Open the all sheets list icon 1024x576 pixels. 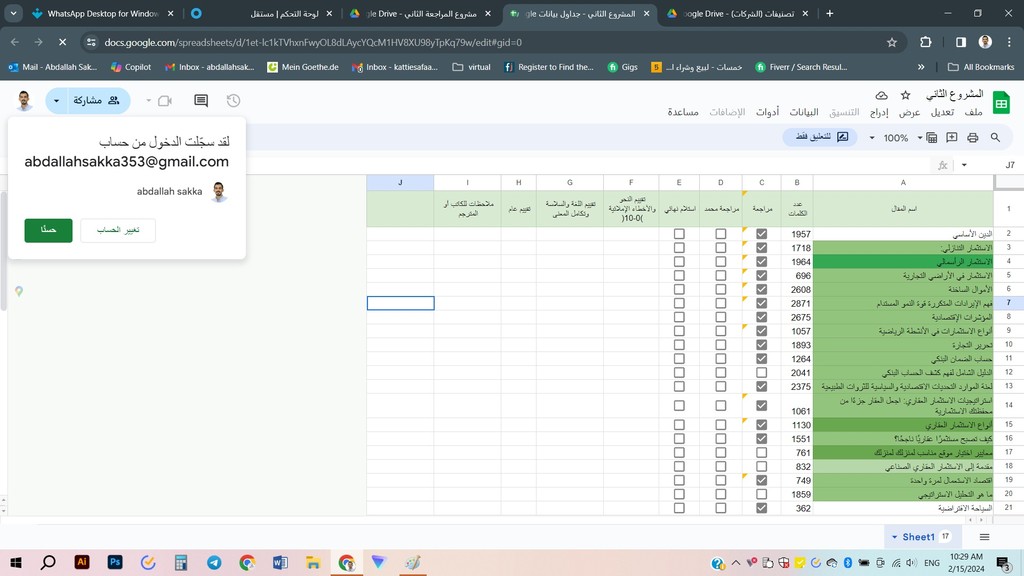tap(984, 537)
